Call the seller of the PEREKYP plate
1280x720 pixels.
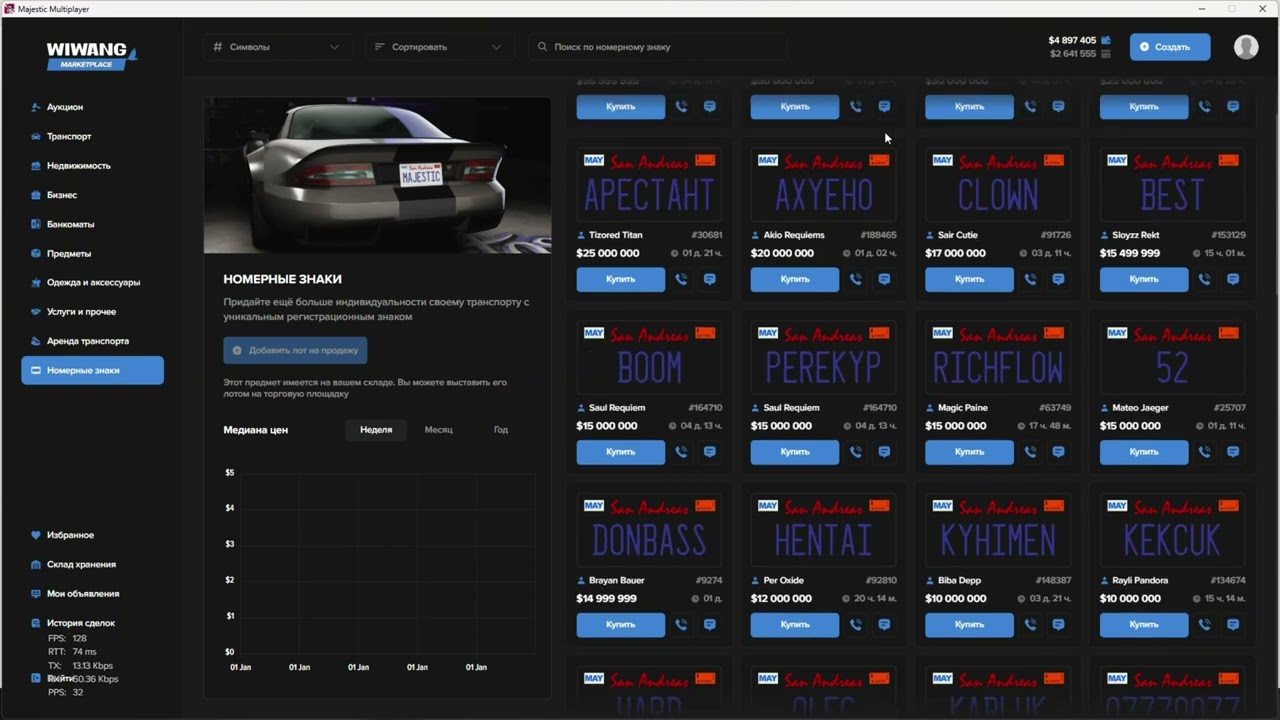[x=856, y=452]
